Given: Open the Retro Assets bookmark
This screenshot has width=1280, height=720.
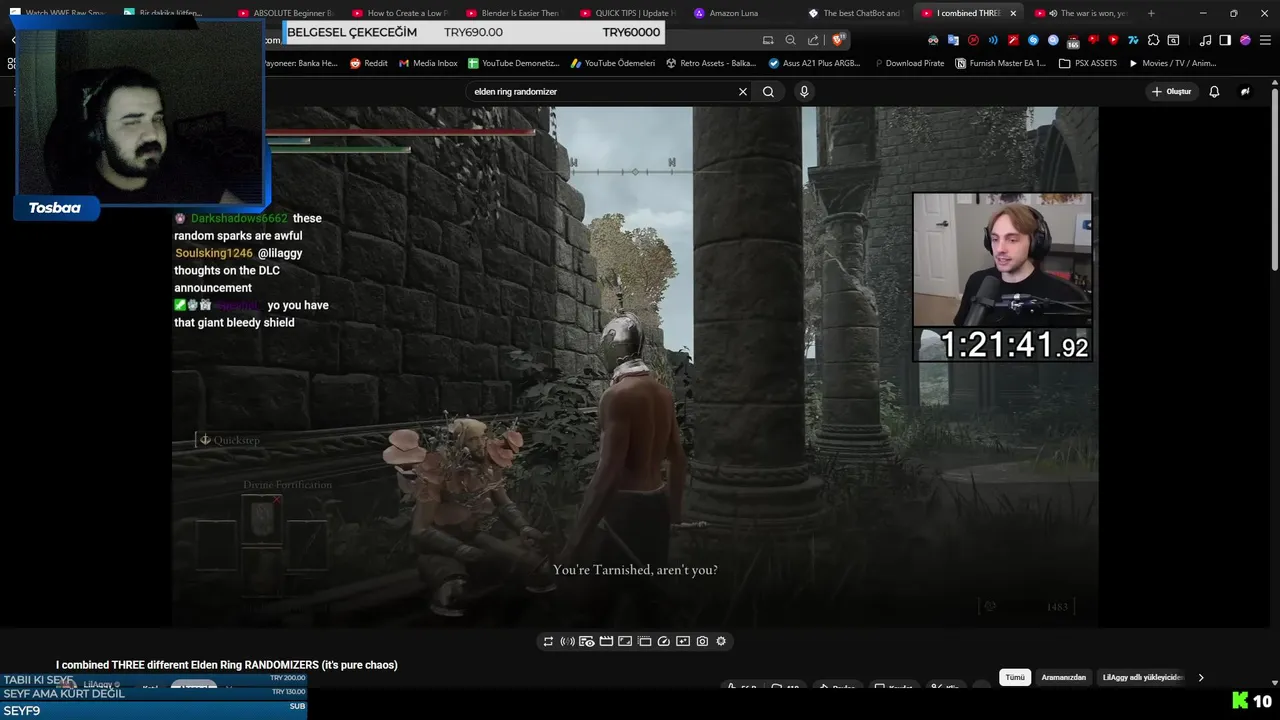Looking at the screenshot, I should point(711,63).
